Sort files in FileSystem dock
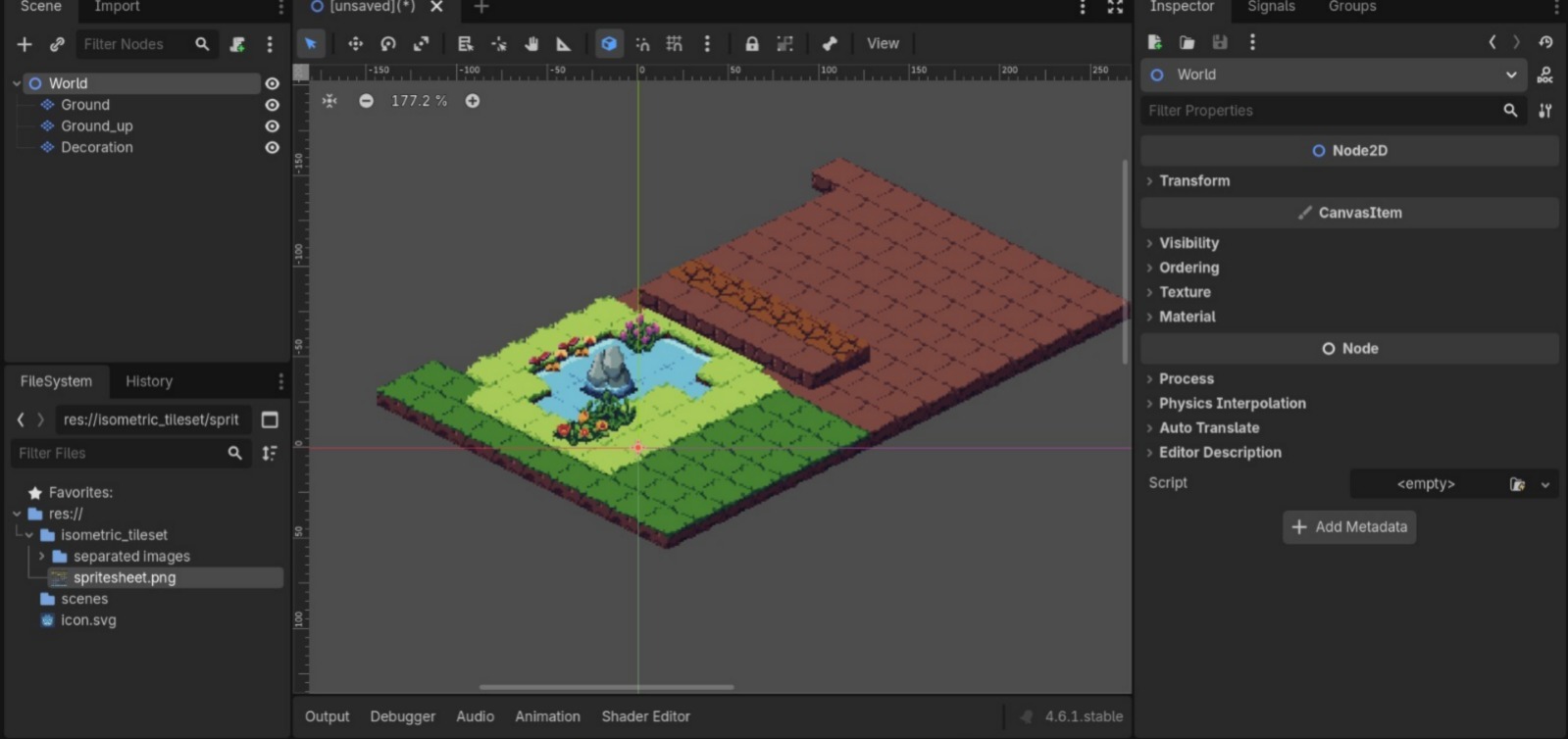The image size is (1568, 739). [x=270, y=453]
